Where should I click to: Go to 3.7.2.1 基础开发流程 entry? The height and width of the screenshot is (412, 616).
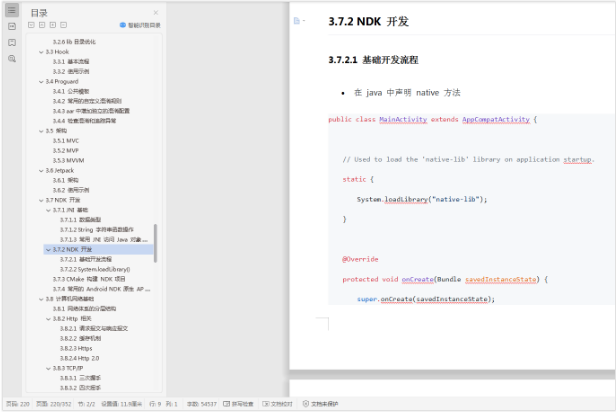86,259
